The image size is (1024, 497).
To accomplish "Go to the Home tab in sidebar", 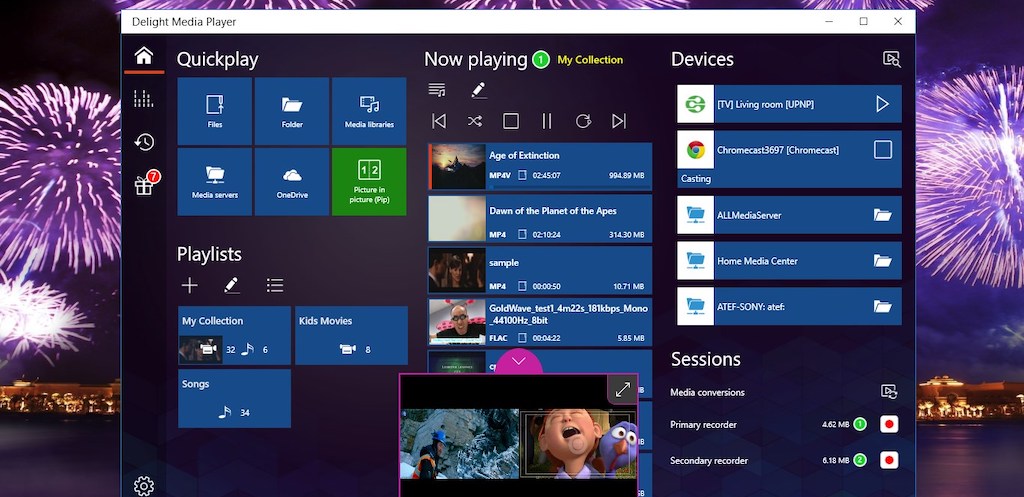I will tap(144, 55).
